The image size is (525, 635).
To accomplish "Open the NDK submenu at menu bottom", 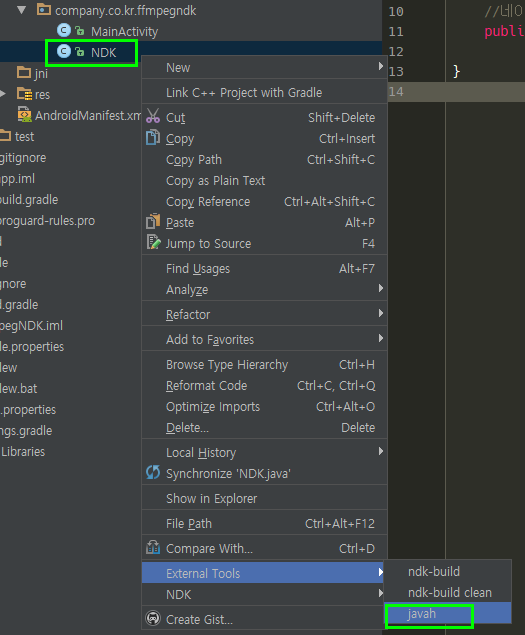I will tap(264, 594).
